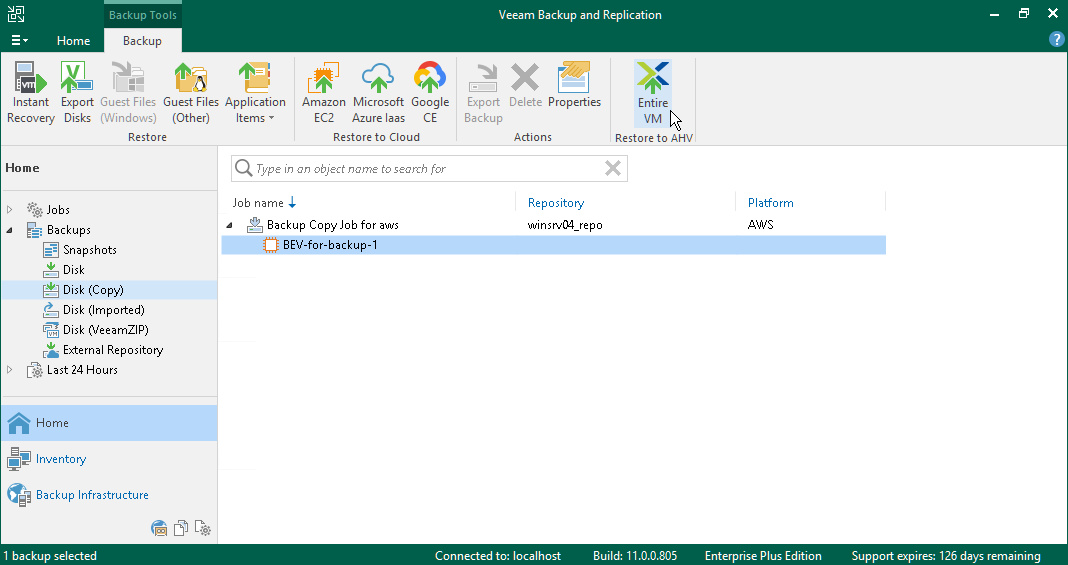This screenshot has height=565, width=1068.
Task: Select External Repository node
Action: click(x=112, y=350)
